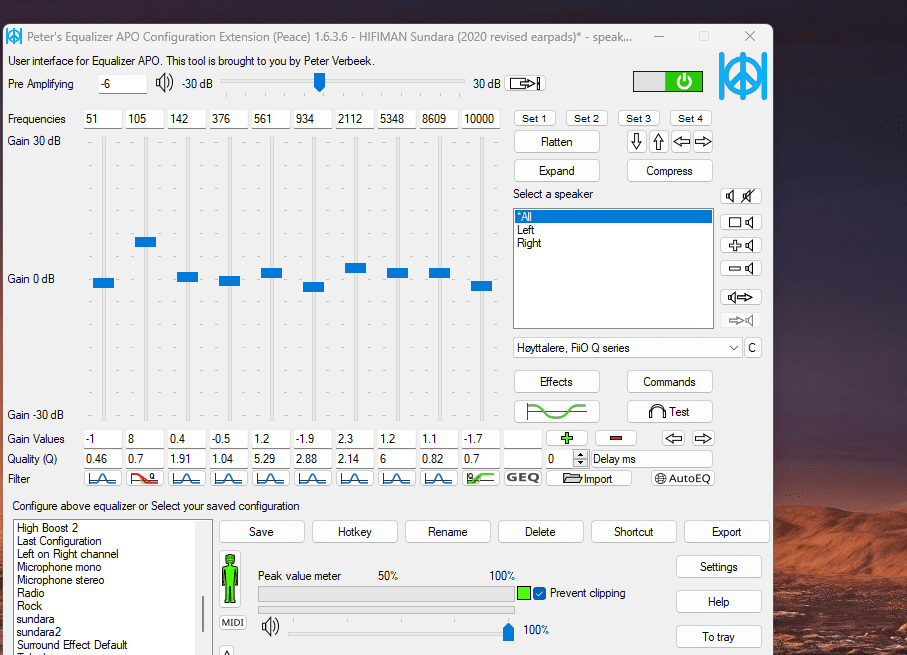Remove a band with red minus
Image resolution: width=907 pixels, height=655 pixels.
click(x=615, y=438)
